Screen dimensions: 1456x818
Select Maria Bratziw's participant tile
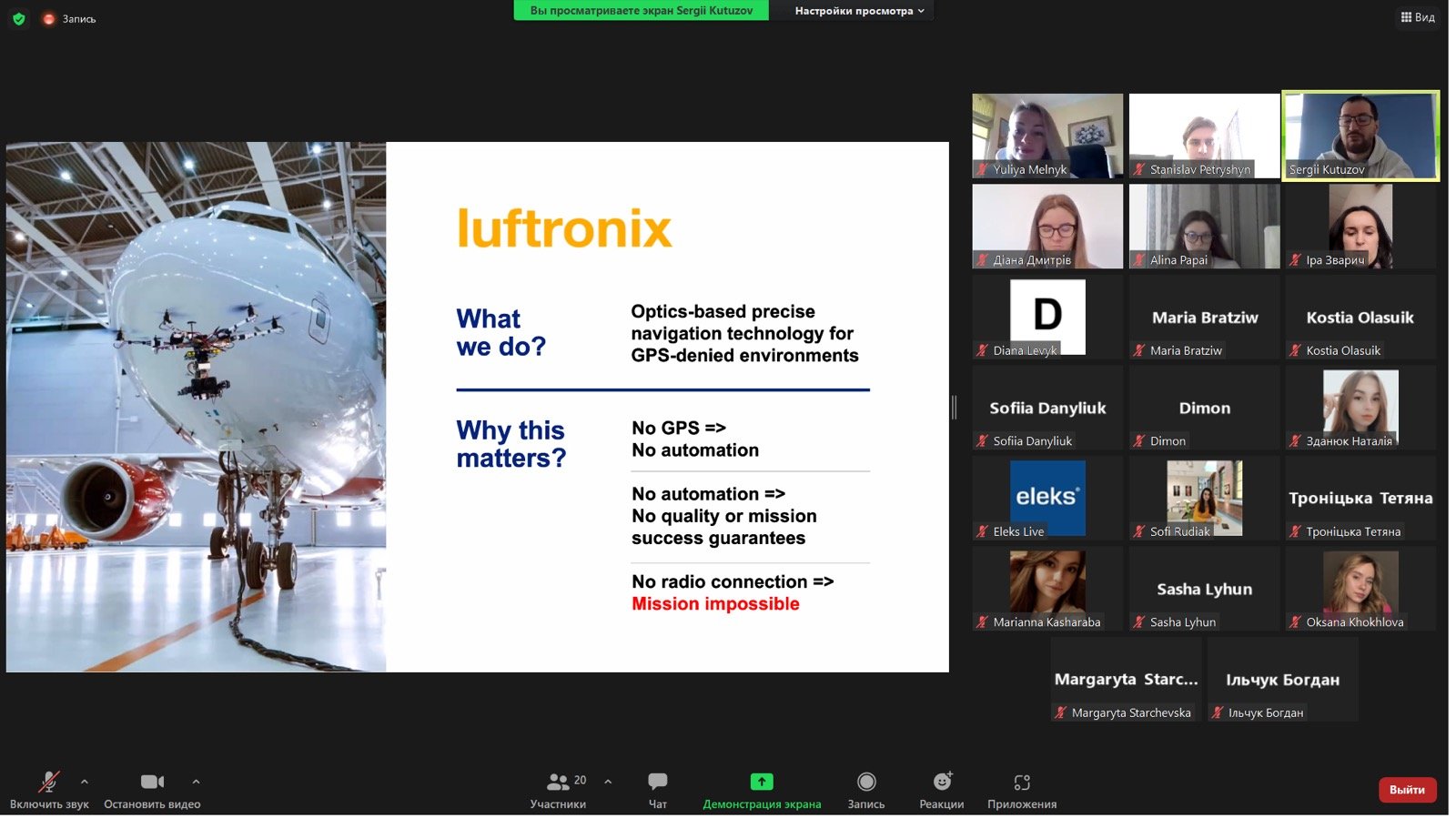1204,317
